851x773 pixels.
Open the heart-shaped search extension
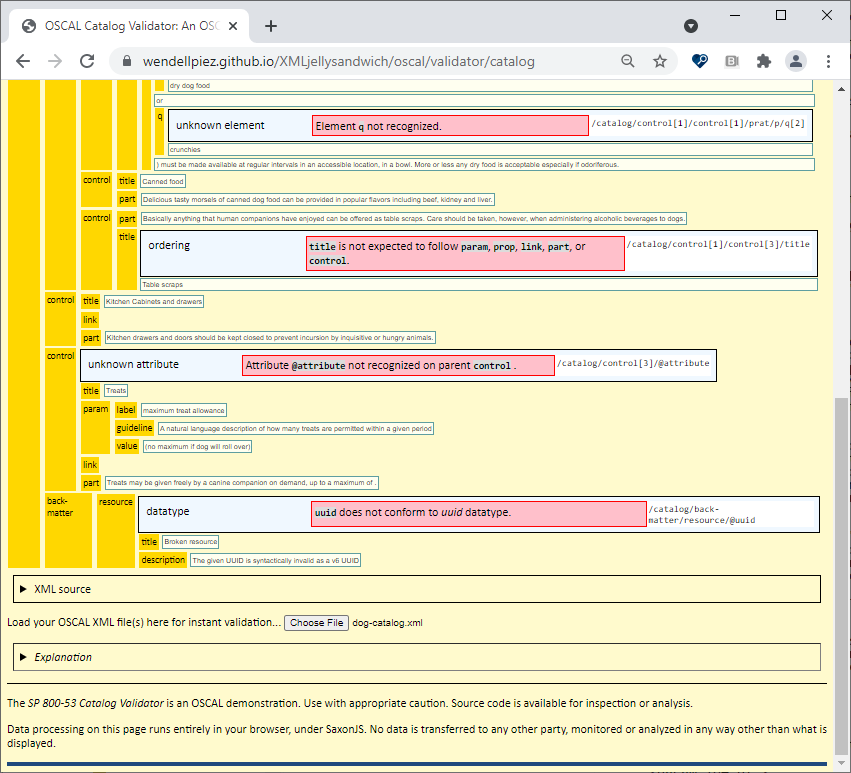(x=700, y=61)
